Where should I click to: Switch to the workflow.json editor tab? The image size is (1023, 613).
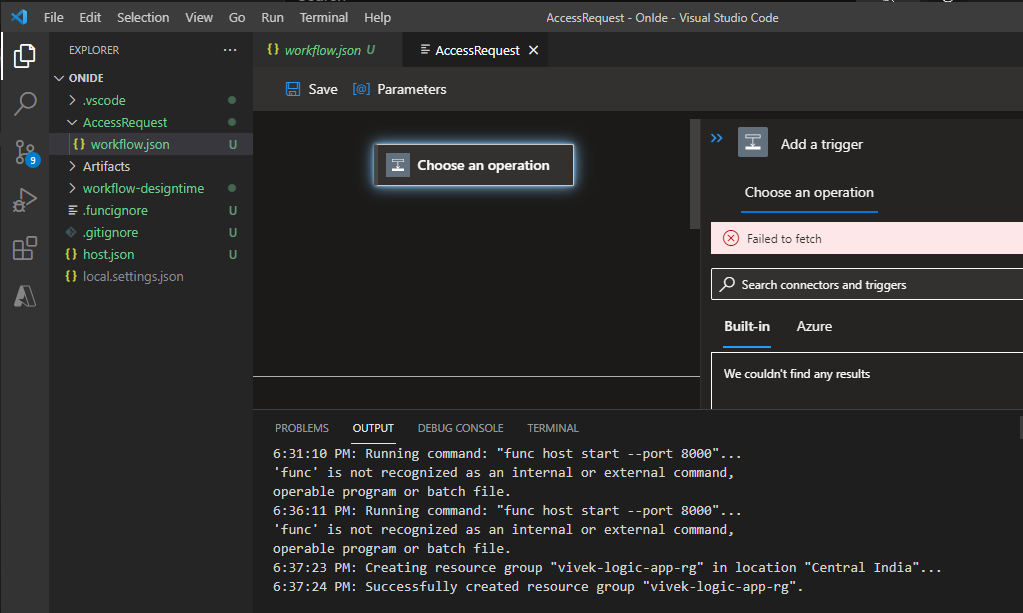coord(328,50)
